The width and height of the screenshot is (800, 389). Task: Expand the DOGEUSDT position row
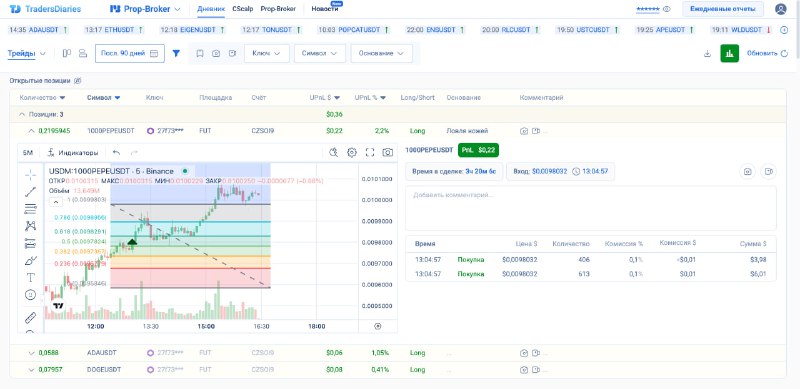click(32, 370)
